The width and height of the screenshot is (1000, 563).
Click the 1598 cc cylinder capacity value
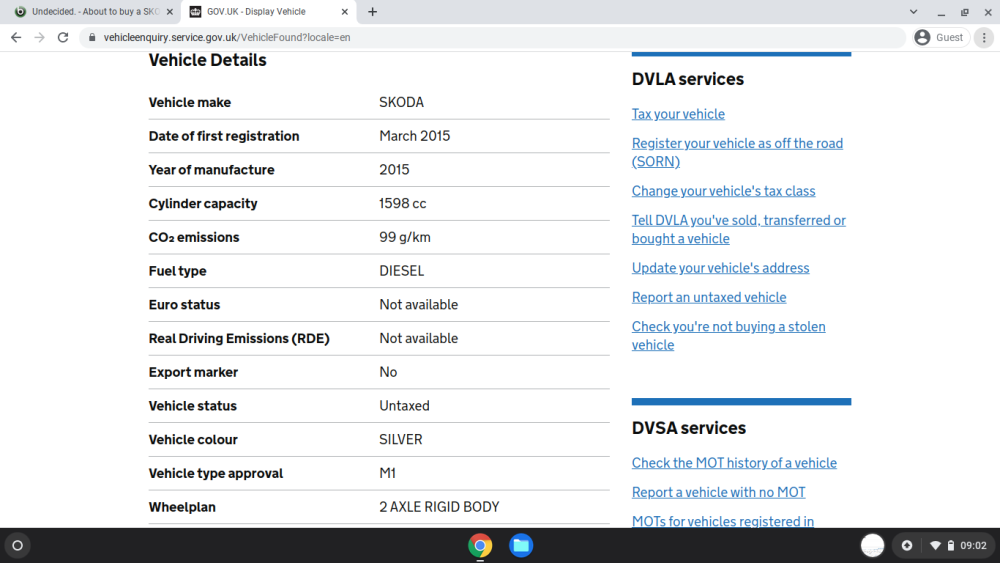(x=402, y=204)
